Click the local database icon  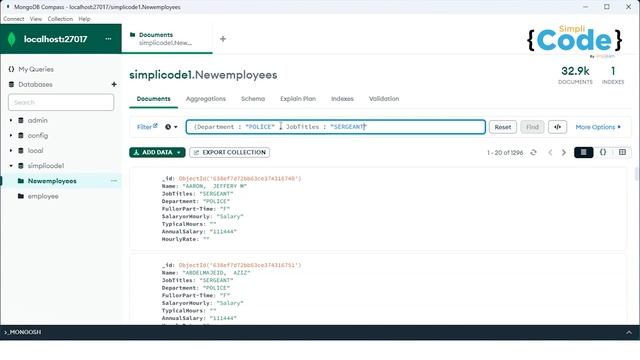[21, 151]
